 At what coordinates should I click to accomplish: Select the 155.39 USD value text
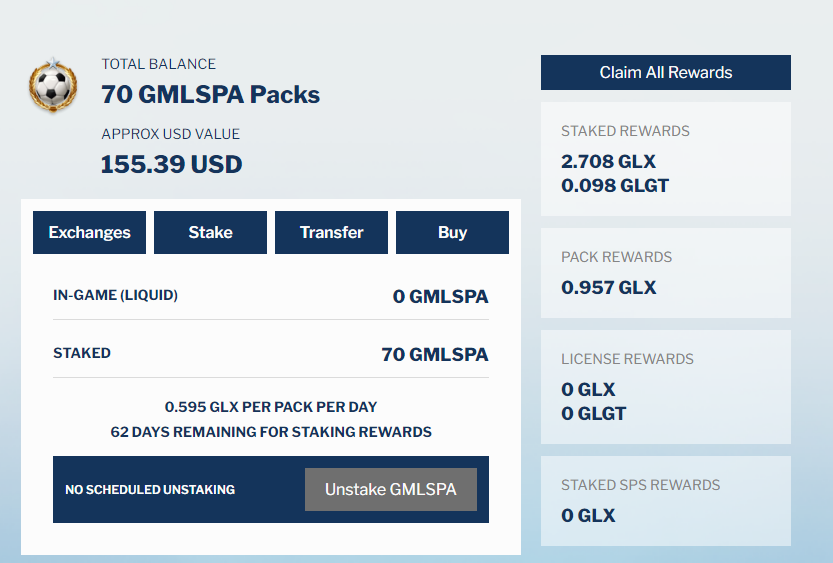tap(171, 164)
